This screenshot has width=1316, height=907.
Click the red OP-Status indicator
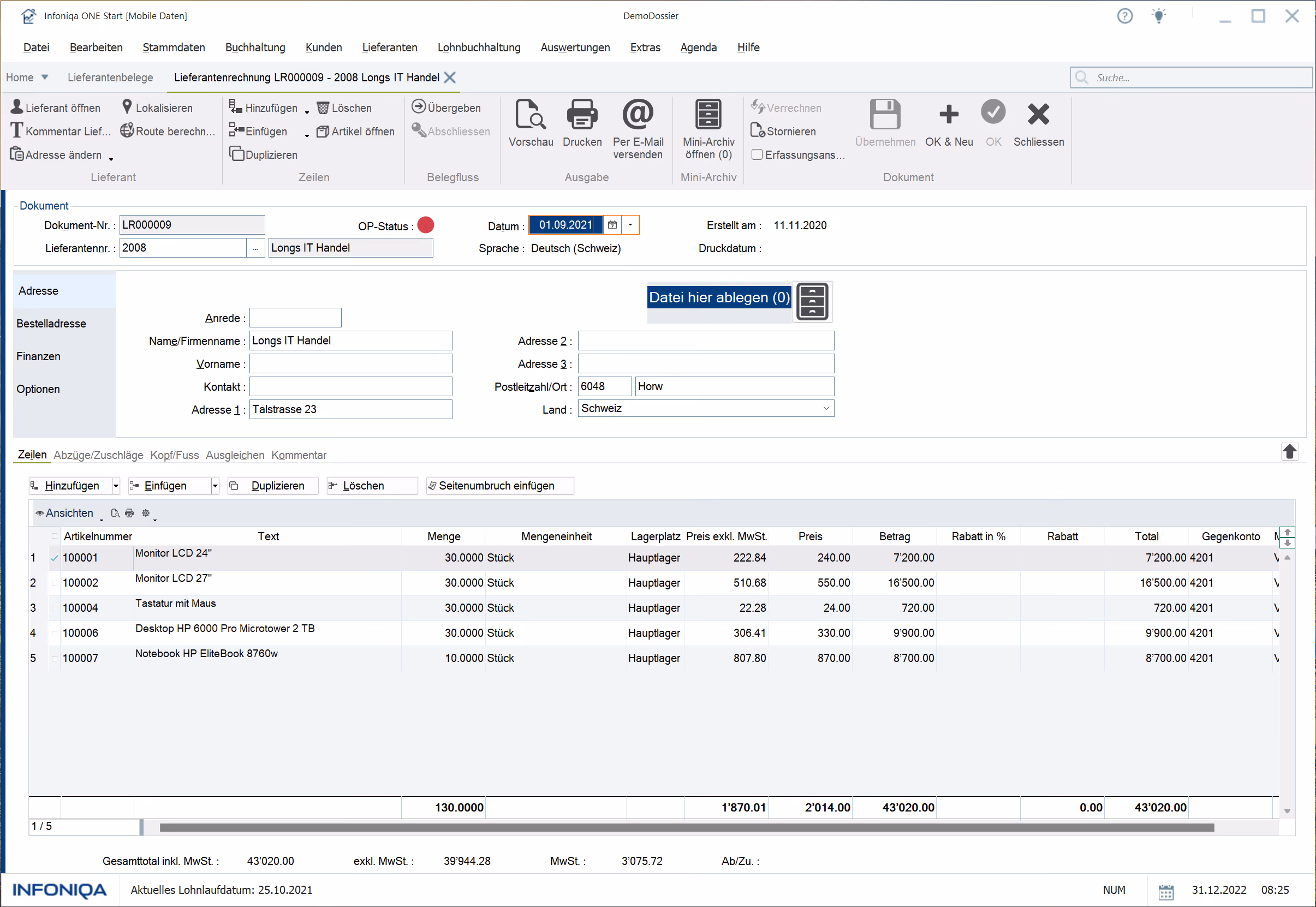coord(426,225)
